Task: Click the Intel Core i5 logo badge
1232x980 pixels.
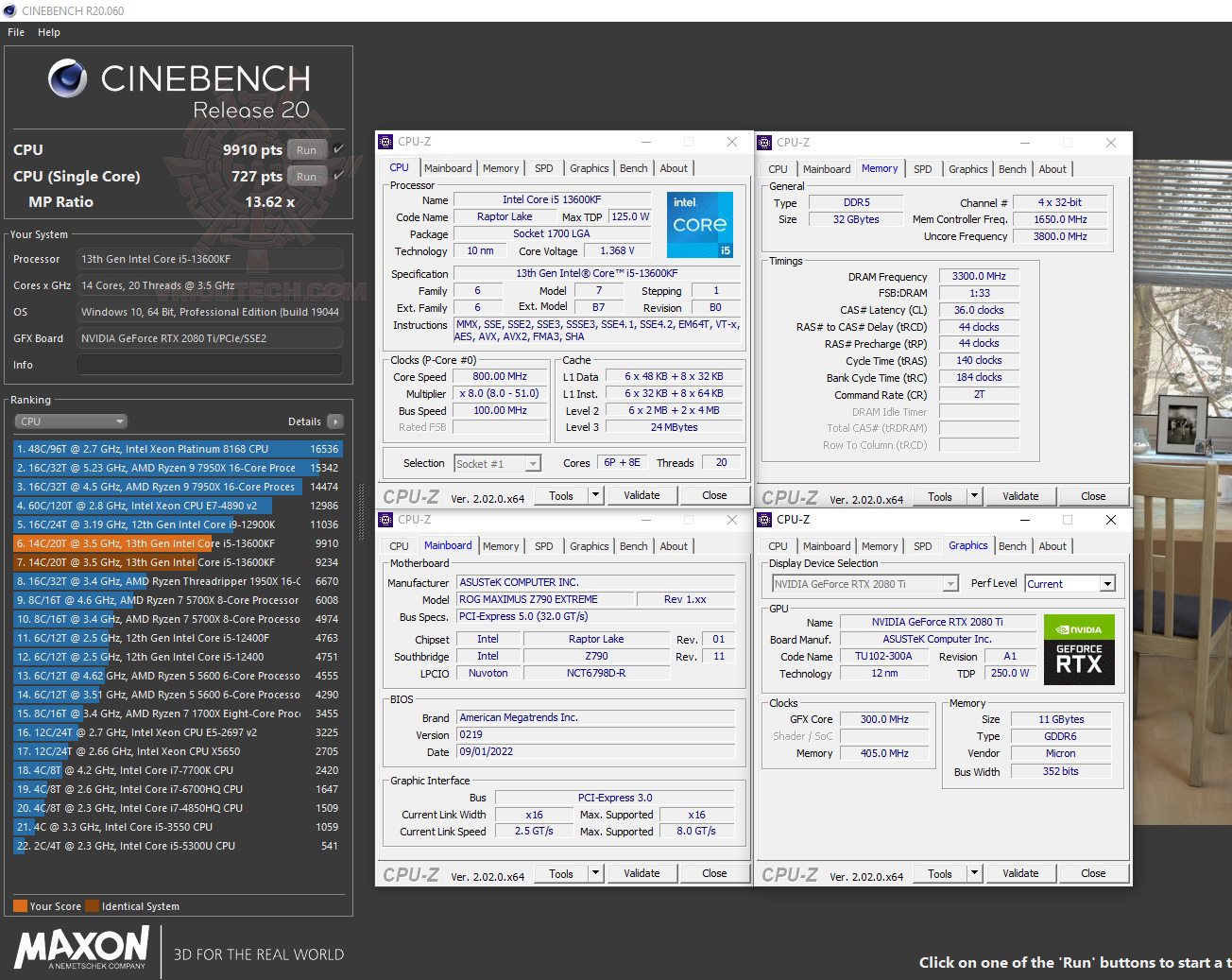Action: click(700, 225)
